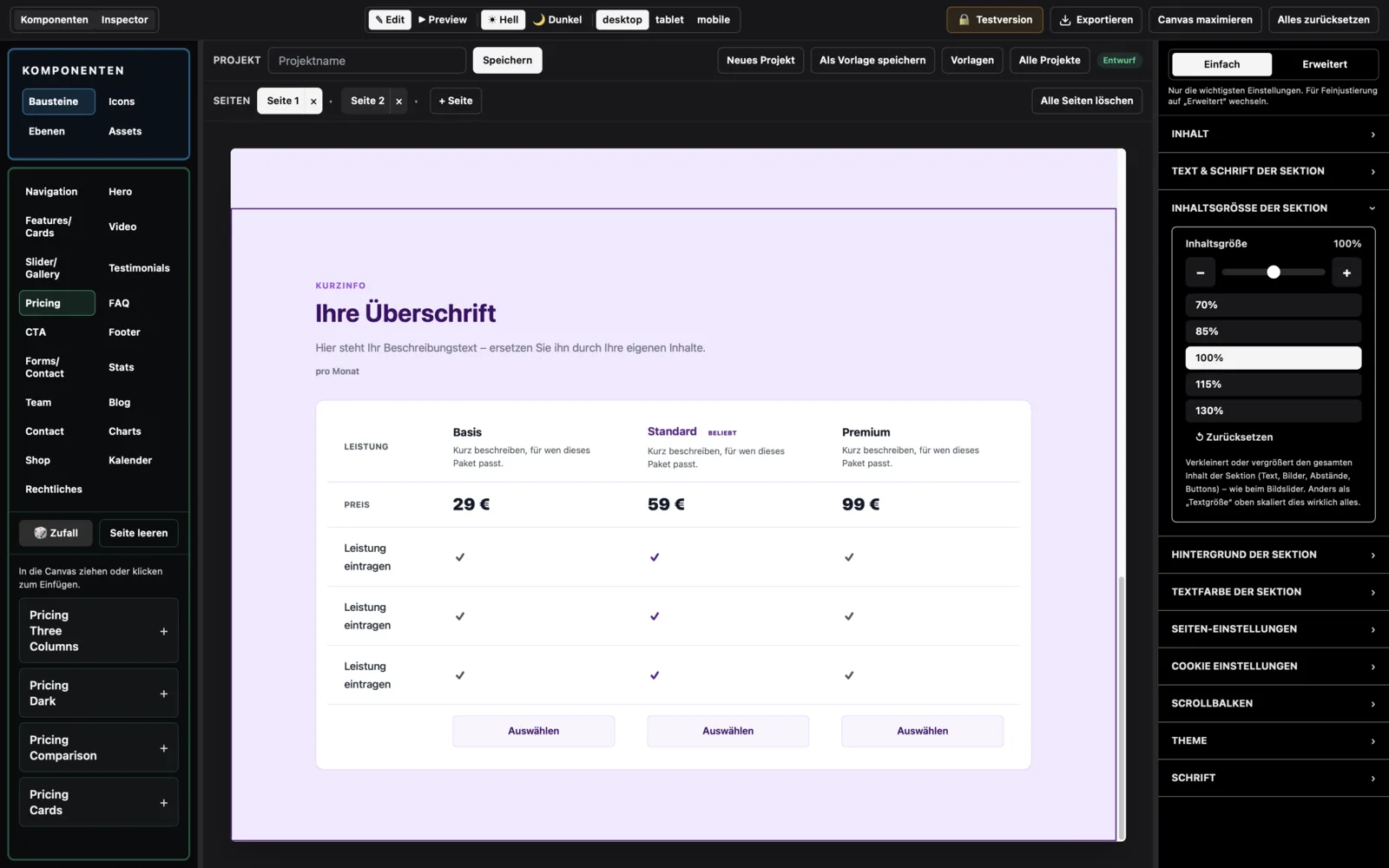Open the Assets tab
This screenshot has width=1389, height=868.
(125, 131)
